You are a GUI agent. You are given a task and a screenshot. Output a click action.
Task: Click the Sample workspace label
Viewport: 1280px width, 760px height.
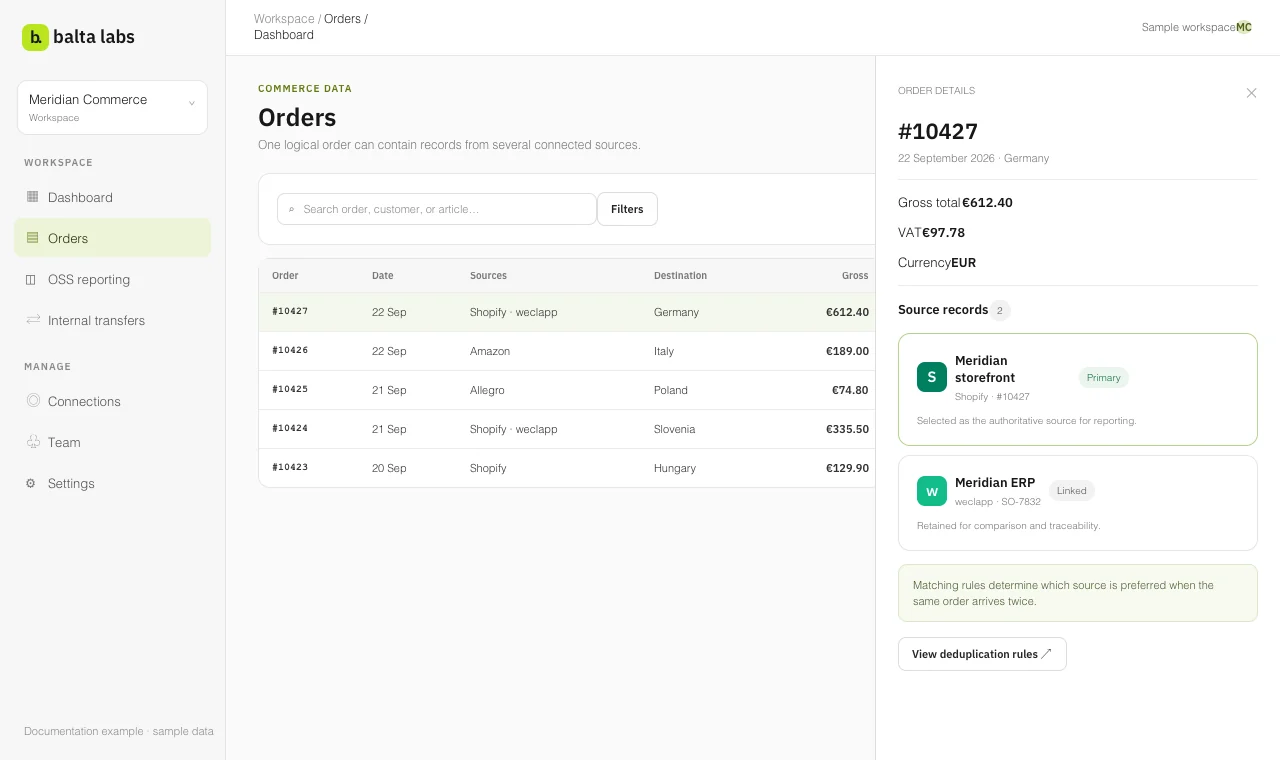coord(1188,27)
